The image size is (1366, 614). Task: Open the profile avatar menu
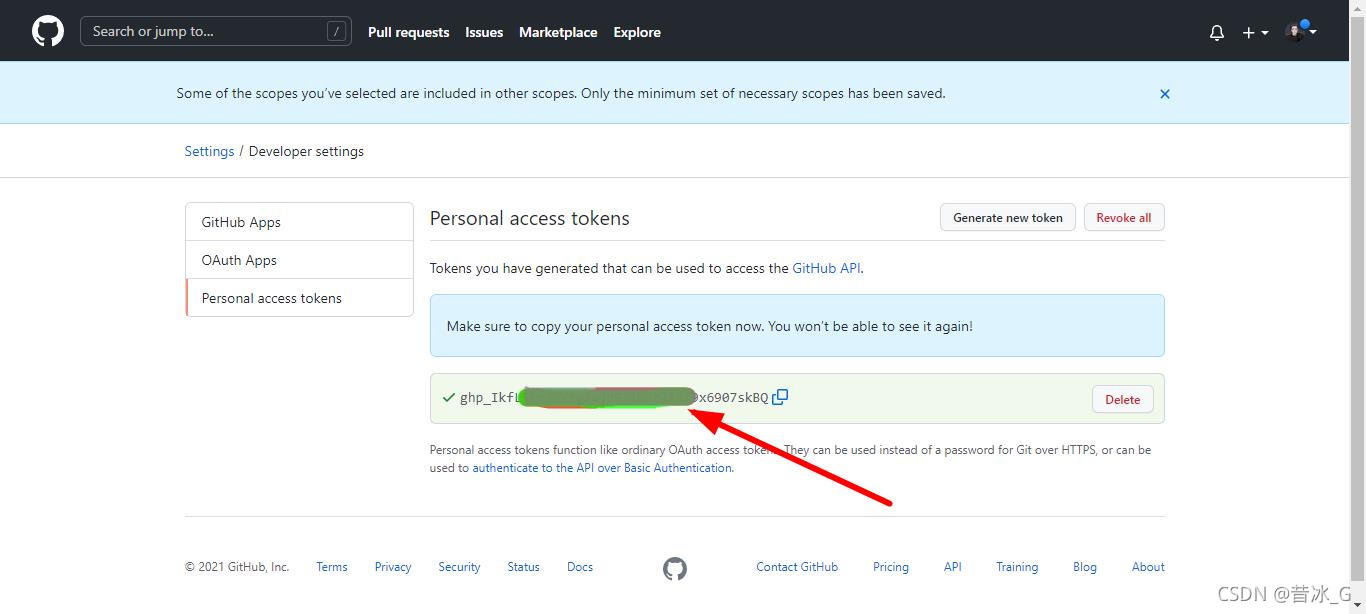(1293, 31)
